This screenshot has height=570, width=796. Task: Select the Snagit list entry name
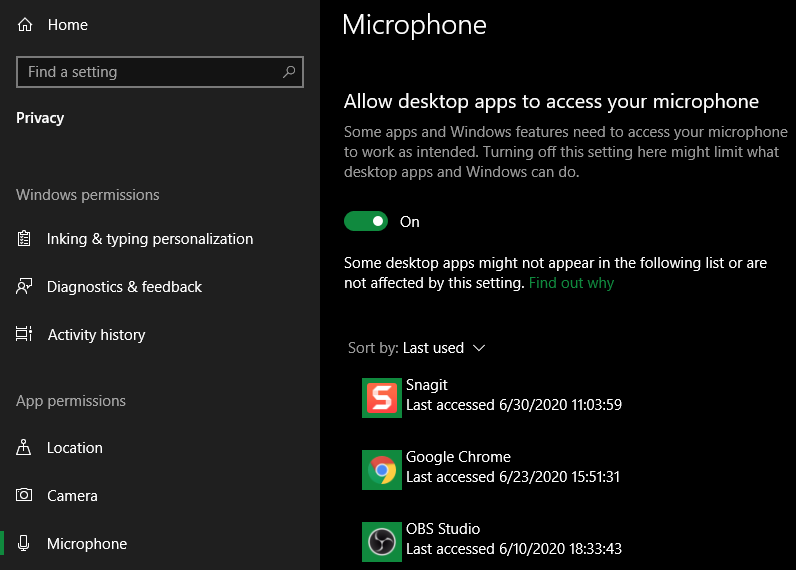427,385
